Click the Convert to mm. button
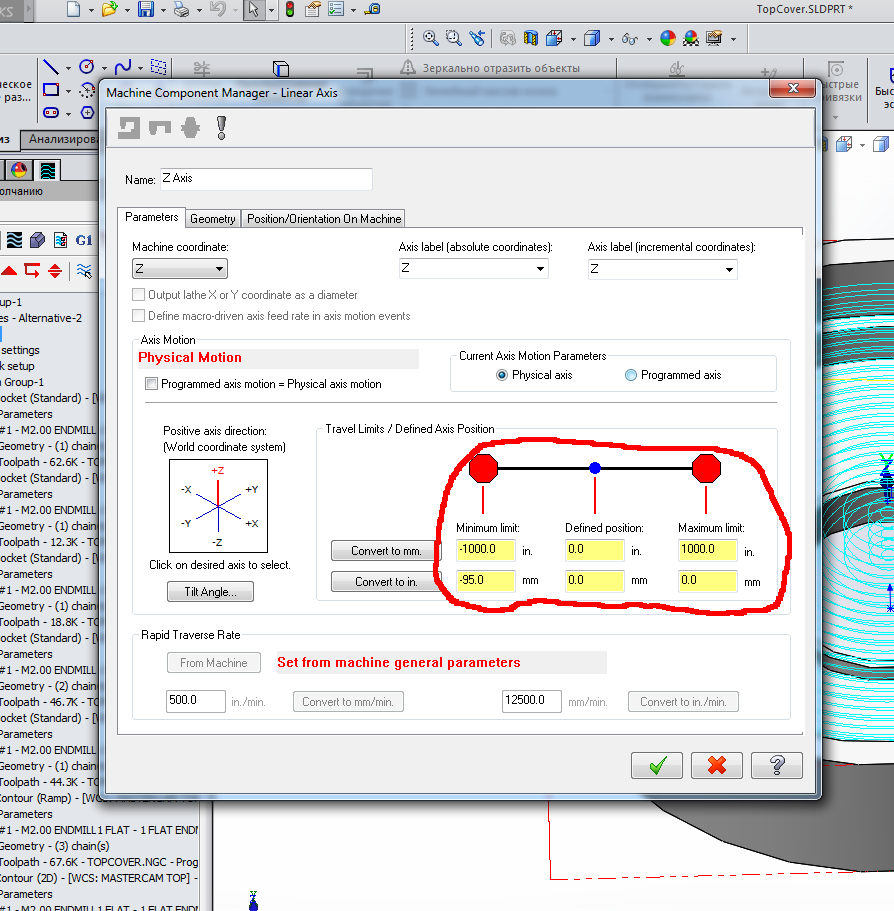Screen dimensions: 894x911 (x=386, y=551)
